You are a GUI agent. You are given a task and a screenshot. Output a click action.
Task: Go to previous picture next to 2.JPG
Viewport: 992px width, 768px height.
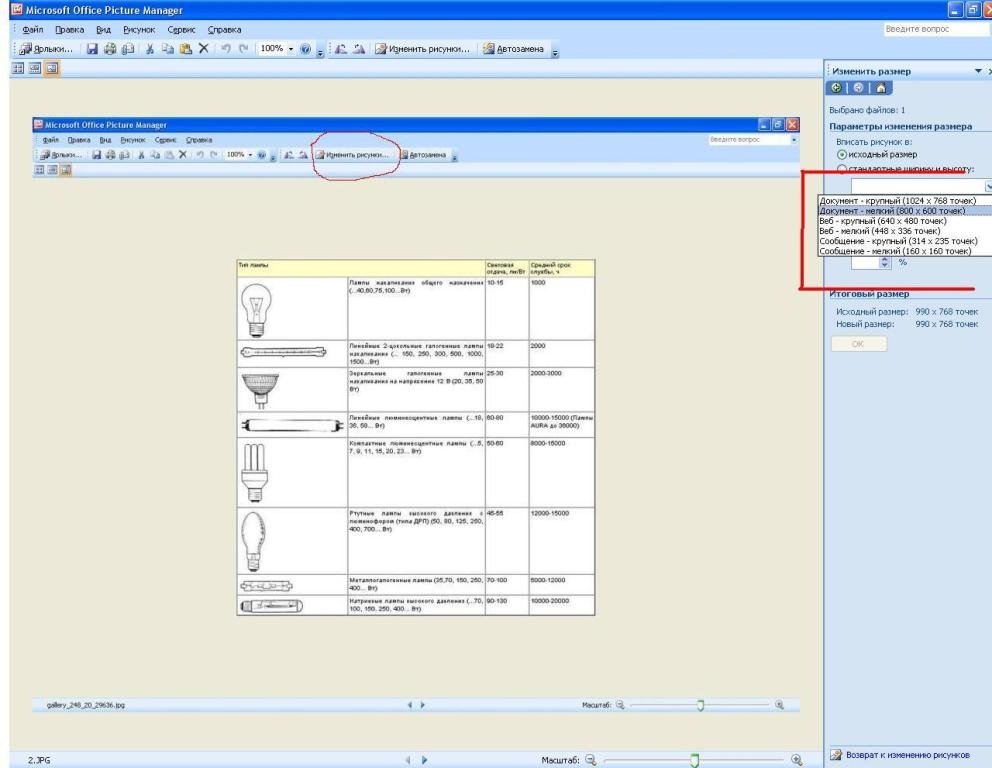pyautogui.click(x=408, y=760)
